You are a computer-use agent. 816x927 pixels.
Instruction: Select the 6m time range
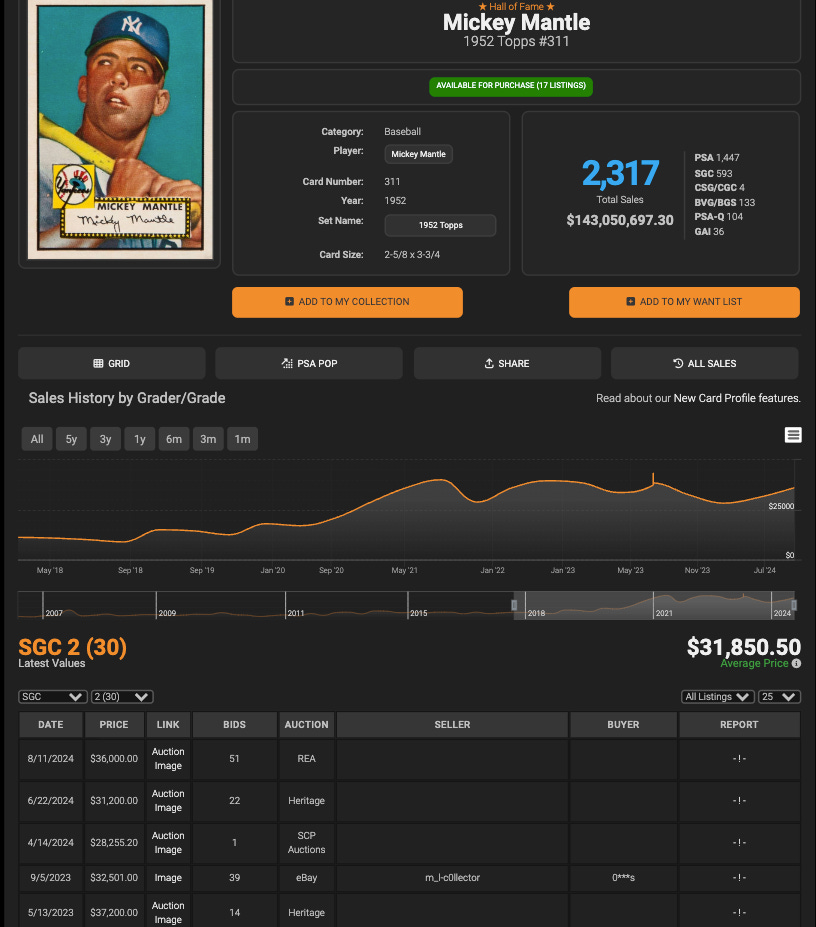[x=174, y=439]
